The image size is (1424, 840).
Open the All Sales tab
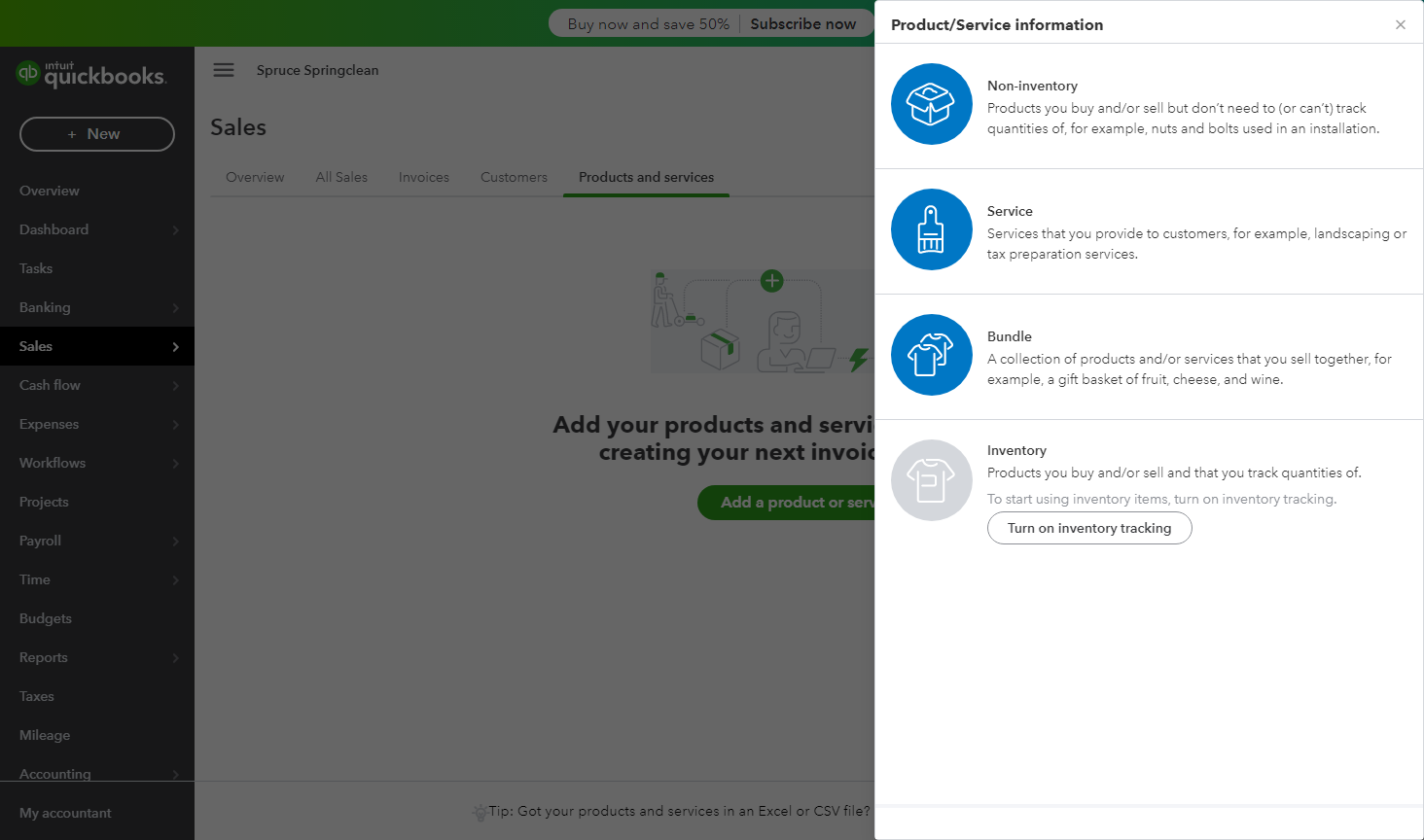tap(341, 177)
